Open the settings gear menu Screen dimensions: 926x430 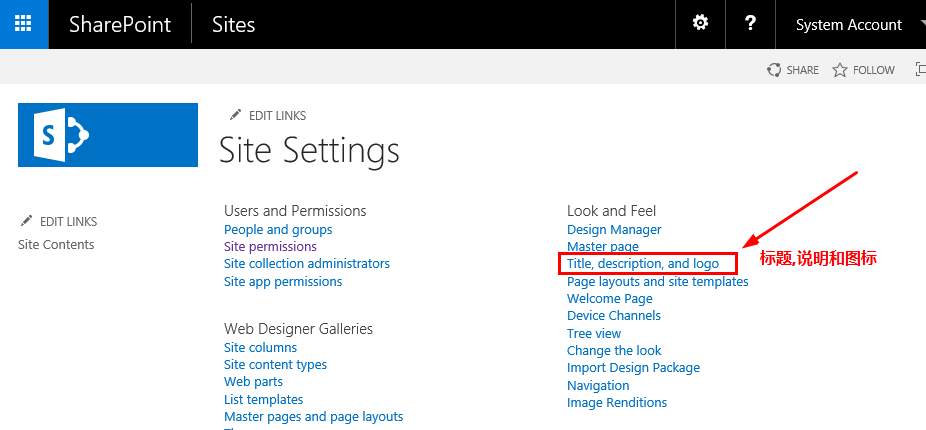[700, 24]
